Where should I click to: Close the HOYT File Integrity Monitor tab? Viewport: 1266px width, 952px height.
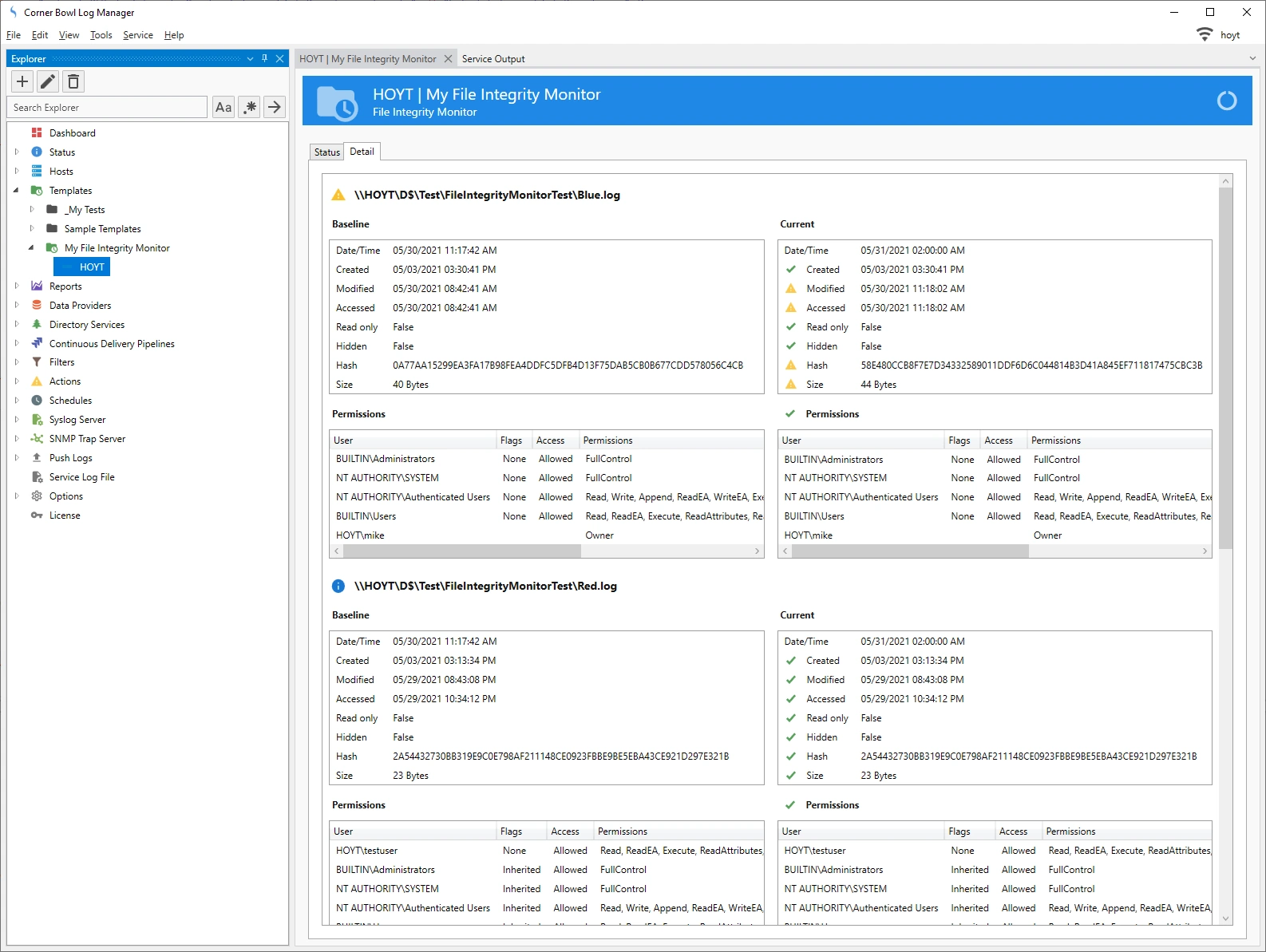[448, 59]
